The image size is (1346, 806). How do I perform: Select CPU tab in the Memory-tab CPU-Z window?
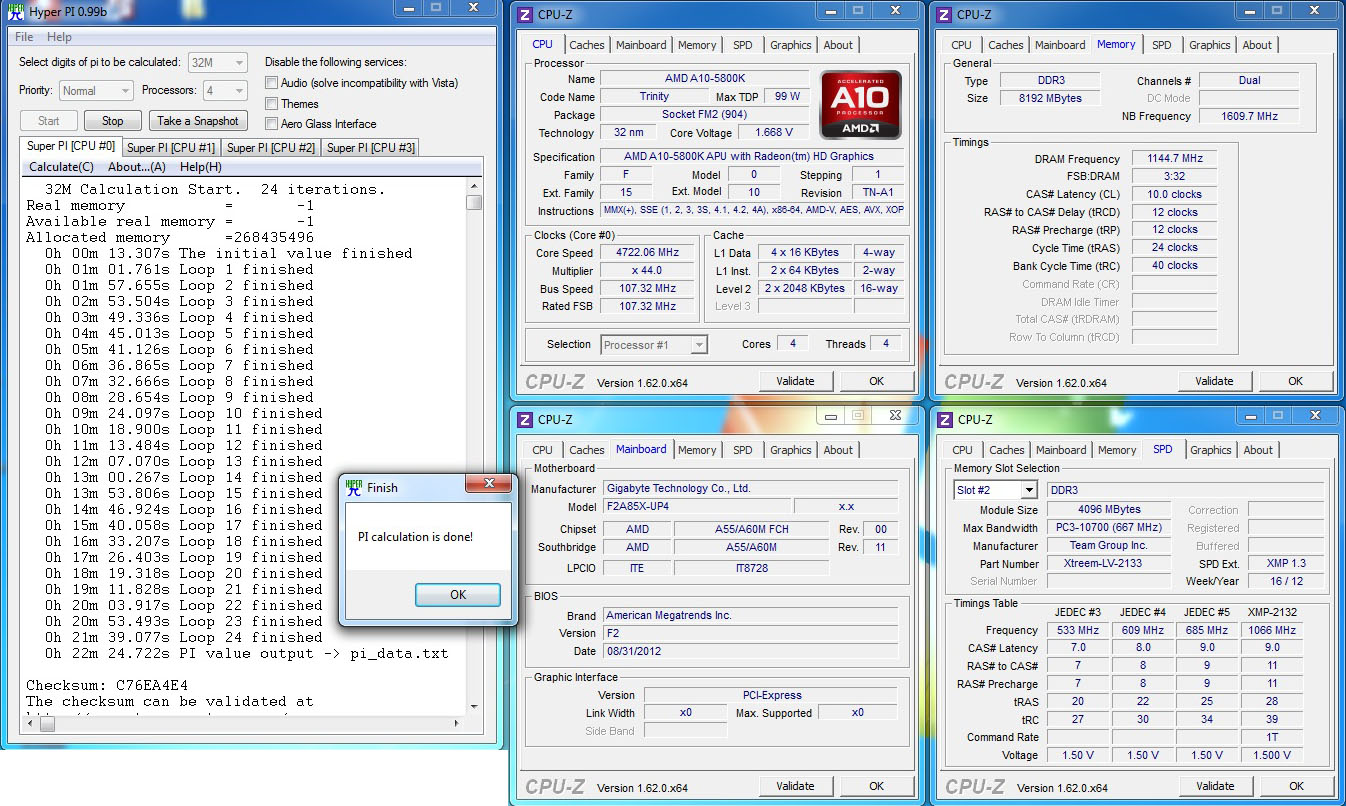tap(961, 45)
